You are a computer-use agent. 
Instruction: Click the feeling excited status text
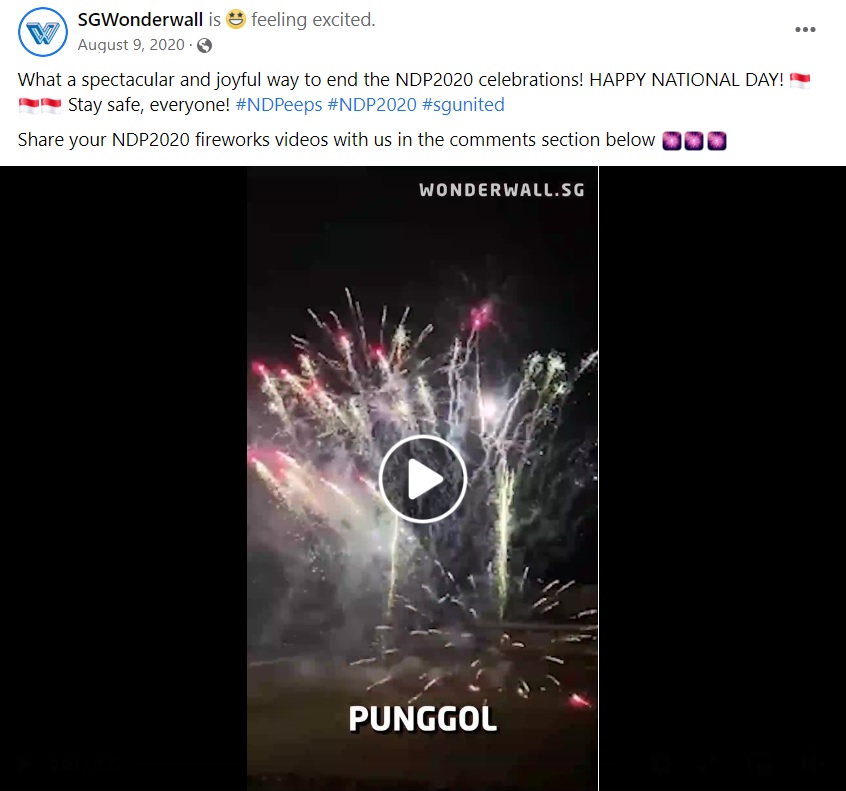pyautogui.click(x=313, y=19)
